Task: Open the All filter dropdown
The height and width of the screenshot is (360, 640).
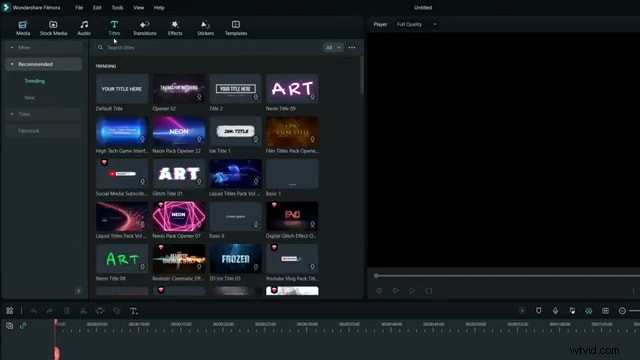Action: tap(333, 47)
